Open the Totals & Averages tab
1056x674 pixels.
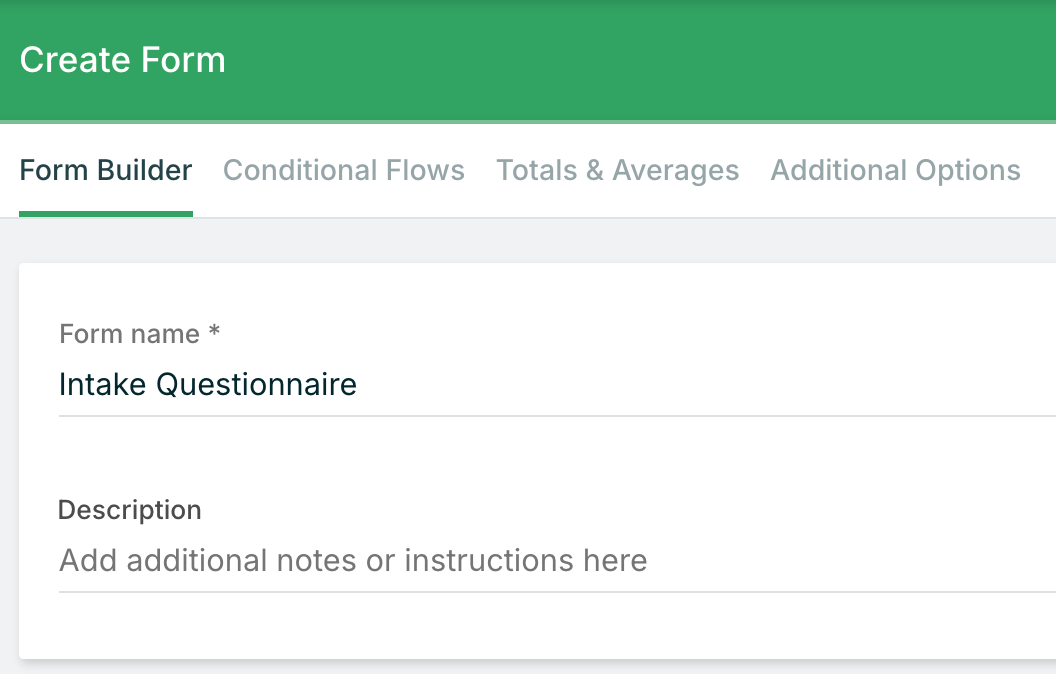tap(618, 170)
